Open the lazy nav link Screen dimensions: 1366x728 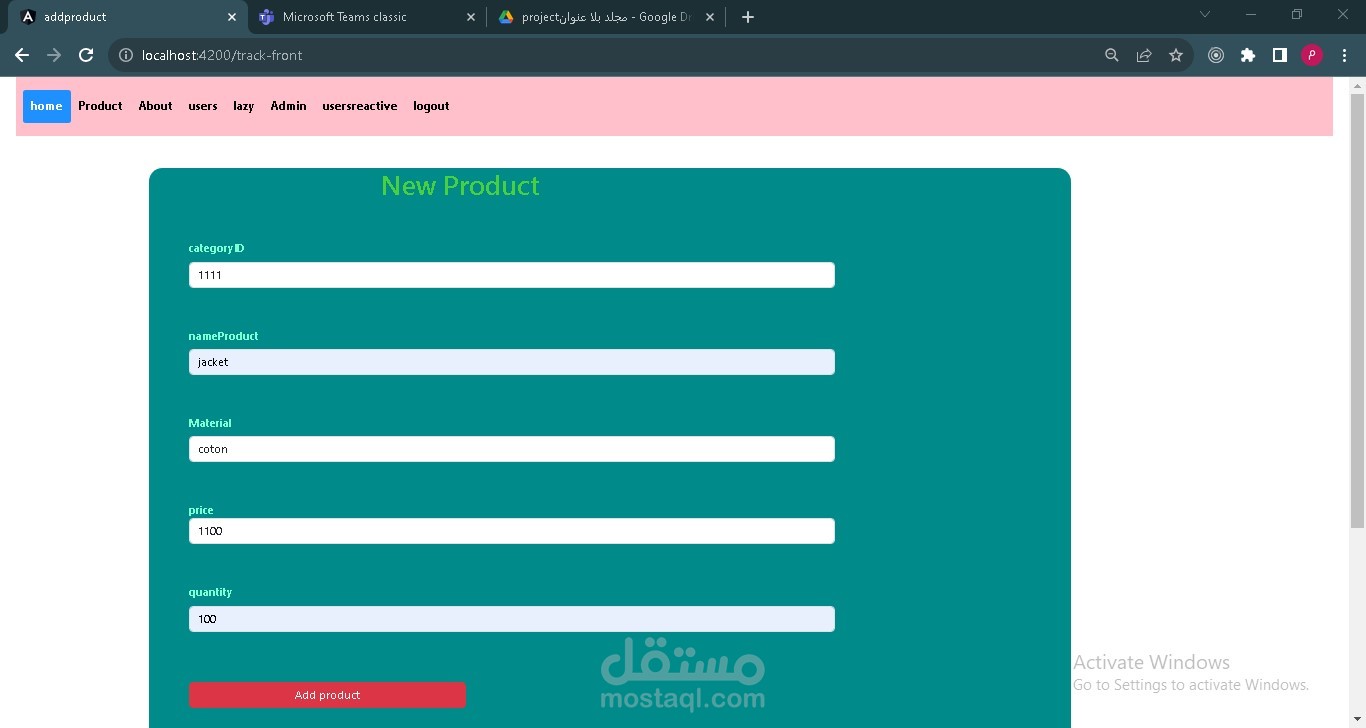pyautogui.click(x=244, y=106)
